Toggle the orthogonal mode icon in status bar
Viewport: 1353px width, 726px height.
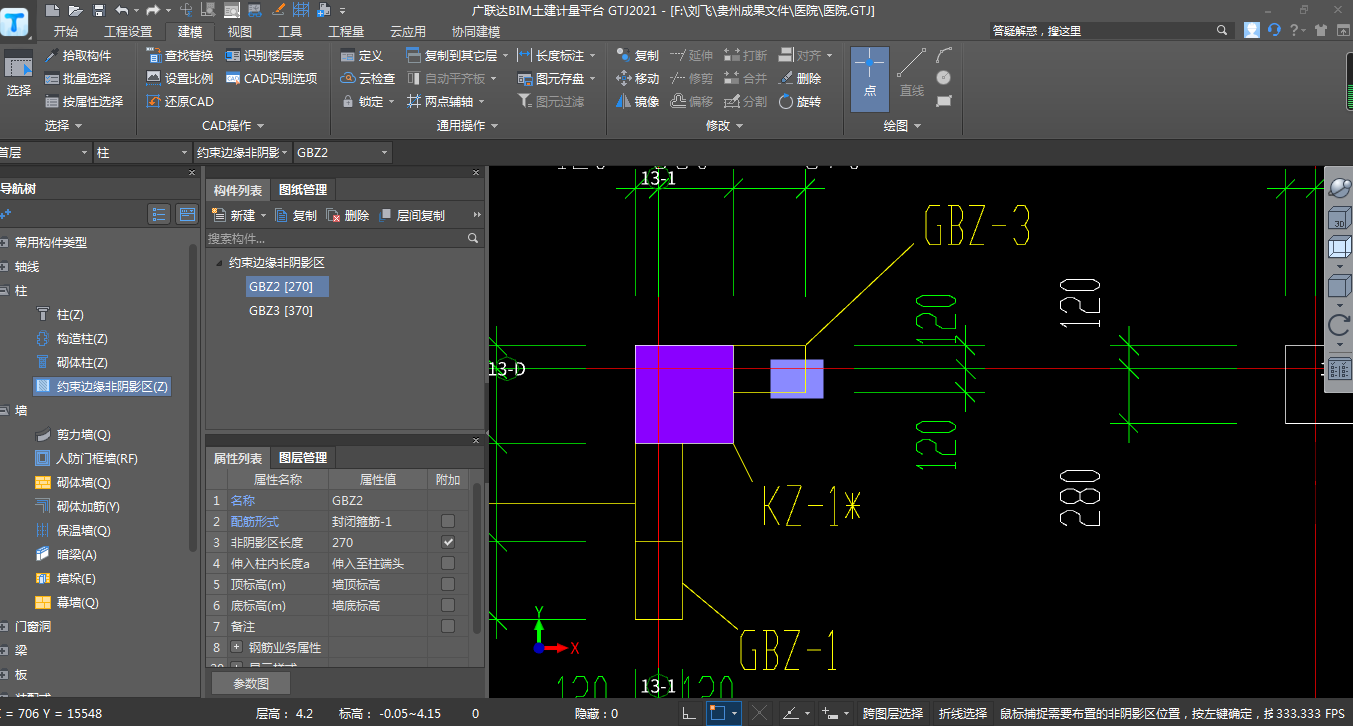coord(688,714)
